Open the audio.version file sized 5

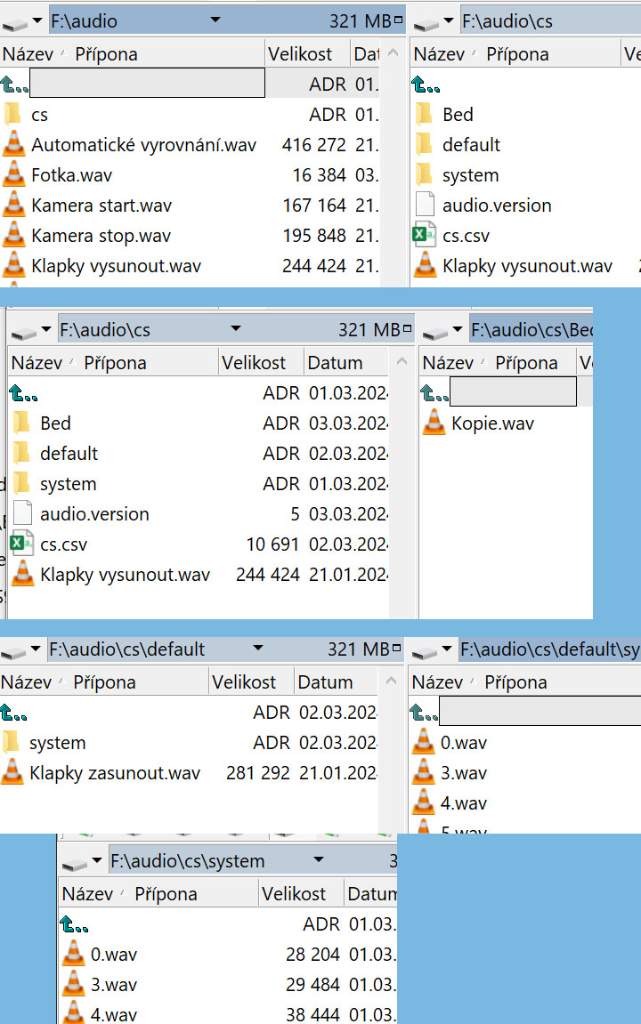coord(94,514)
